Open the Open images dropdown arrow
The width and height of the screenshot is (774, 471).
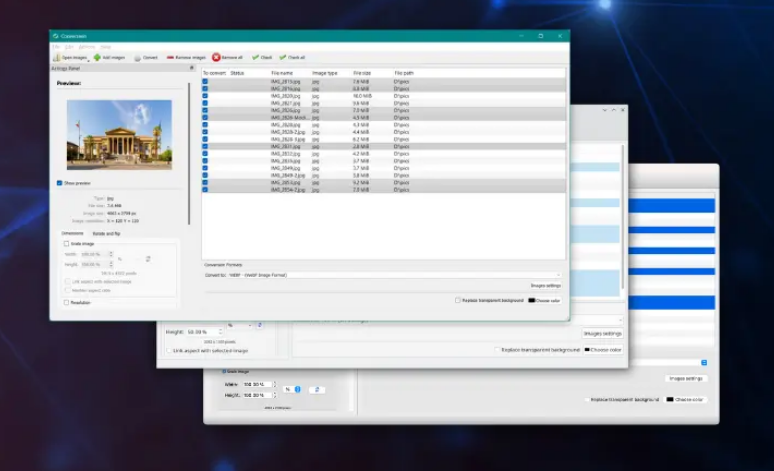[x=88, y=60]
